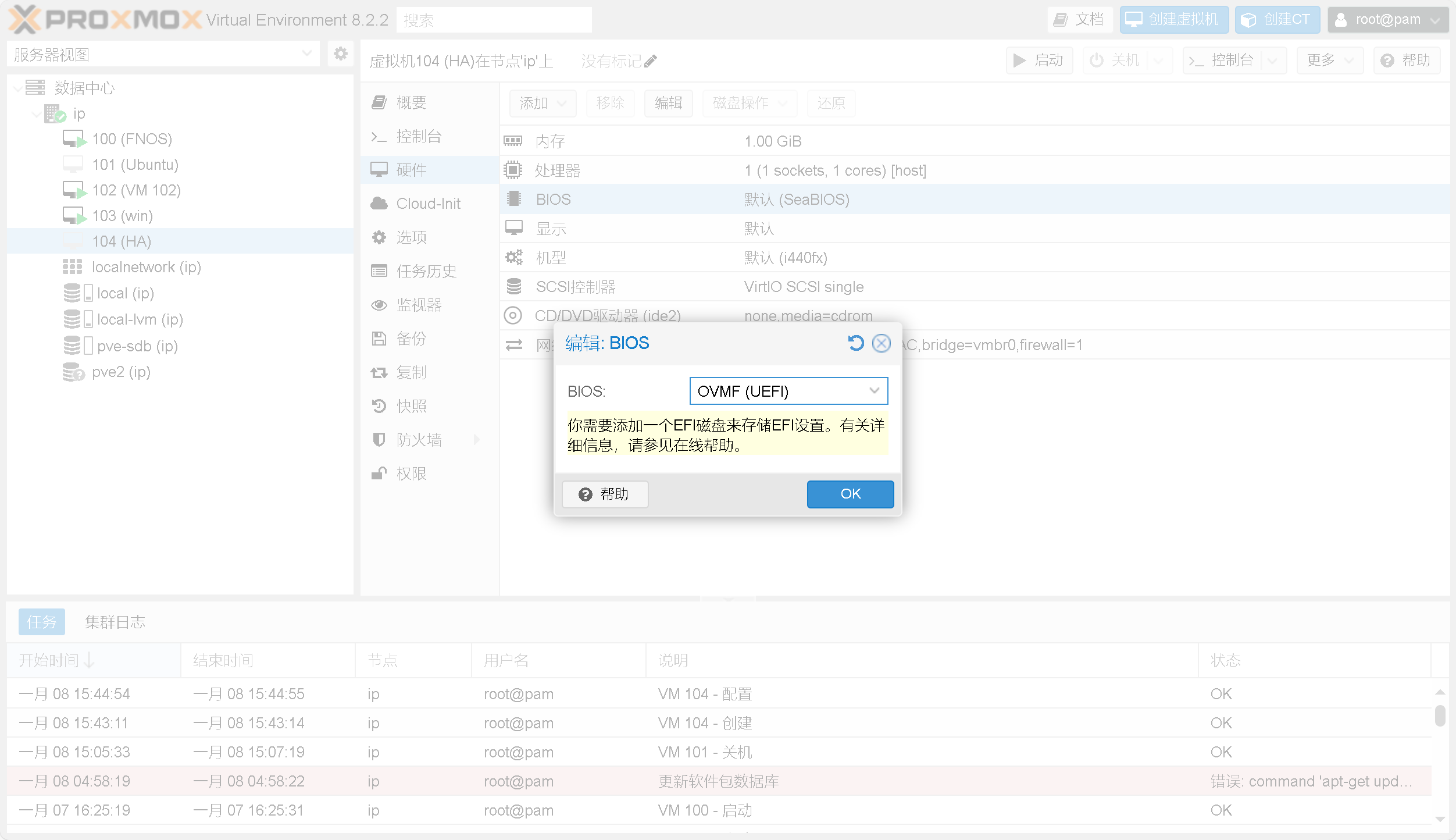The width and height of the screenshot is (1456, 840).
Task: Open the Monitor eye icon item
Action: (x=379, y=305)
